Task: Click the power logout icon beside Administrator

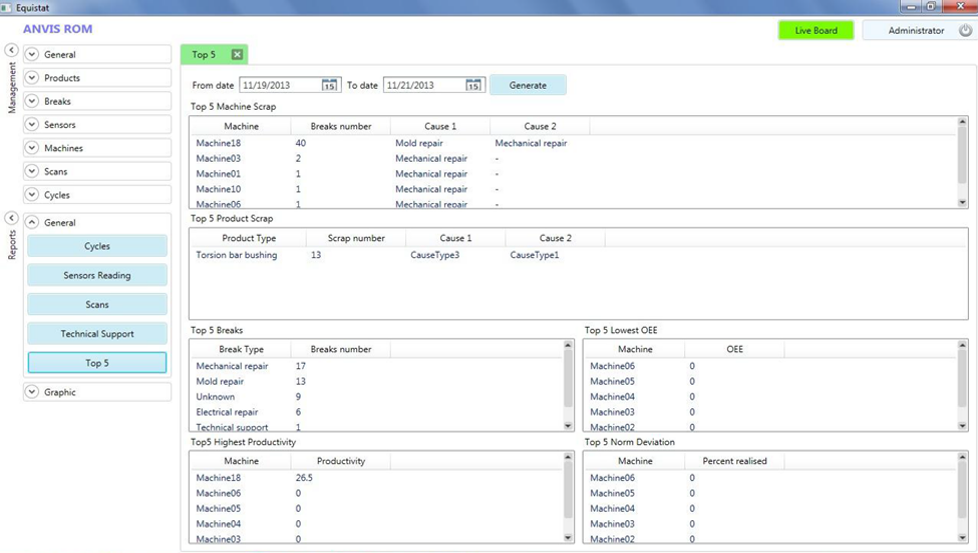Action: click(965, 31)
